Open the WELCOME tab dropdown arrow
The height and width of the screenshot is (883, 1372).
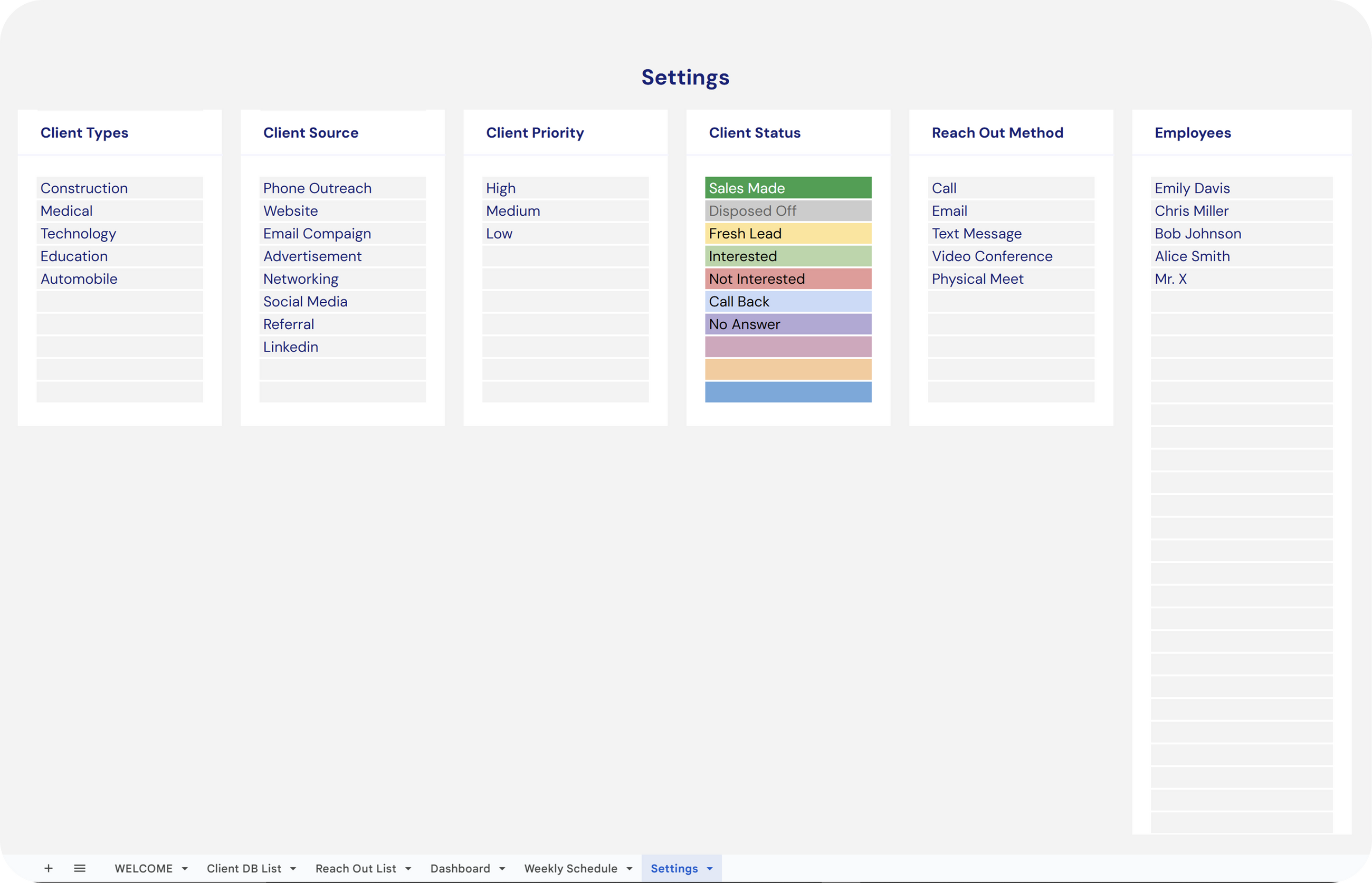185,869
